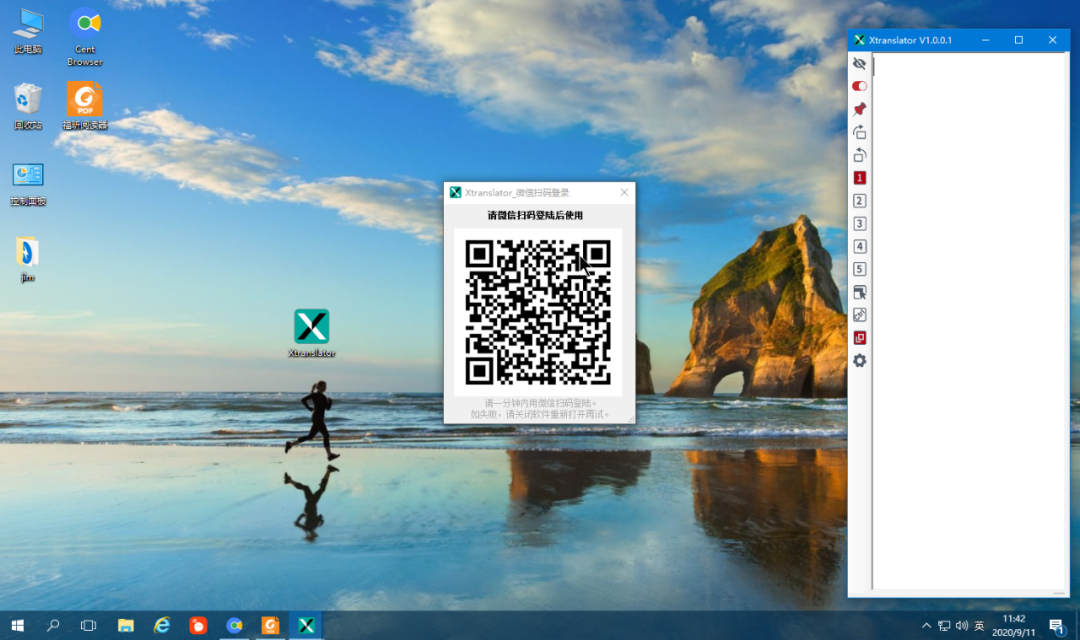Click the network icon in system tray
The height and width of the screenshot is (640, 1080).
944,626
